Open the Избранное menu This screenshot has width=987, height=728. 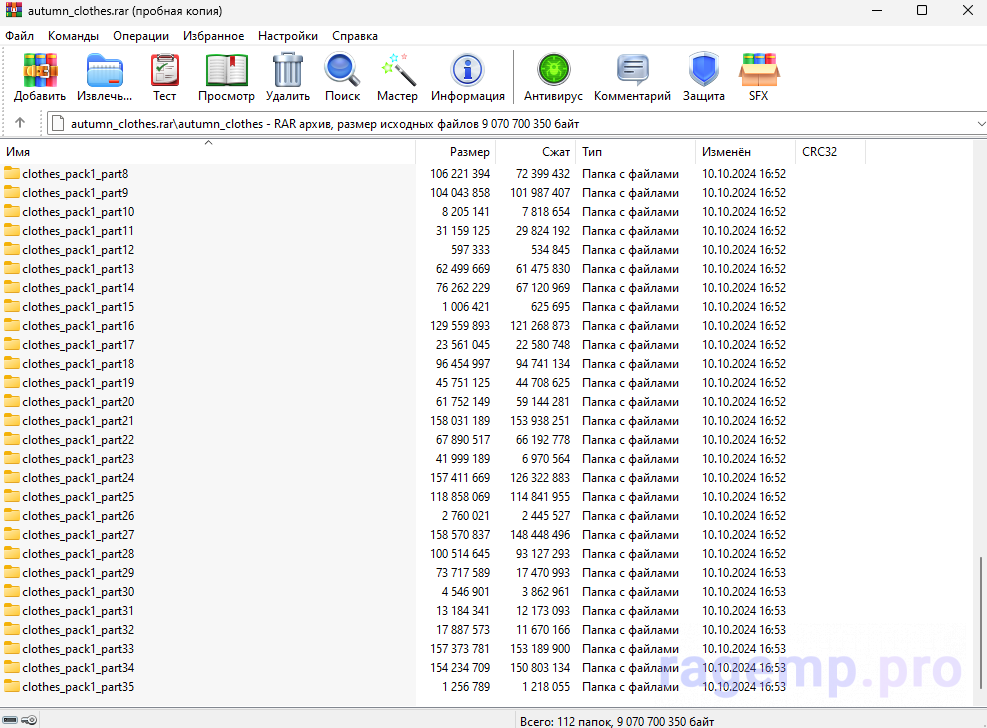(213, 36)
